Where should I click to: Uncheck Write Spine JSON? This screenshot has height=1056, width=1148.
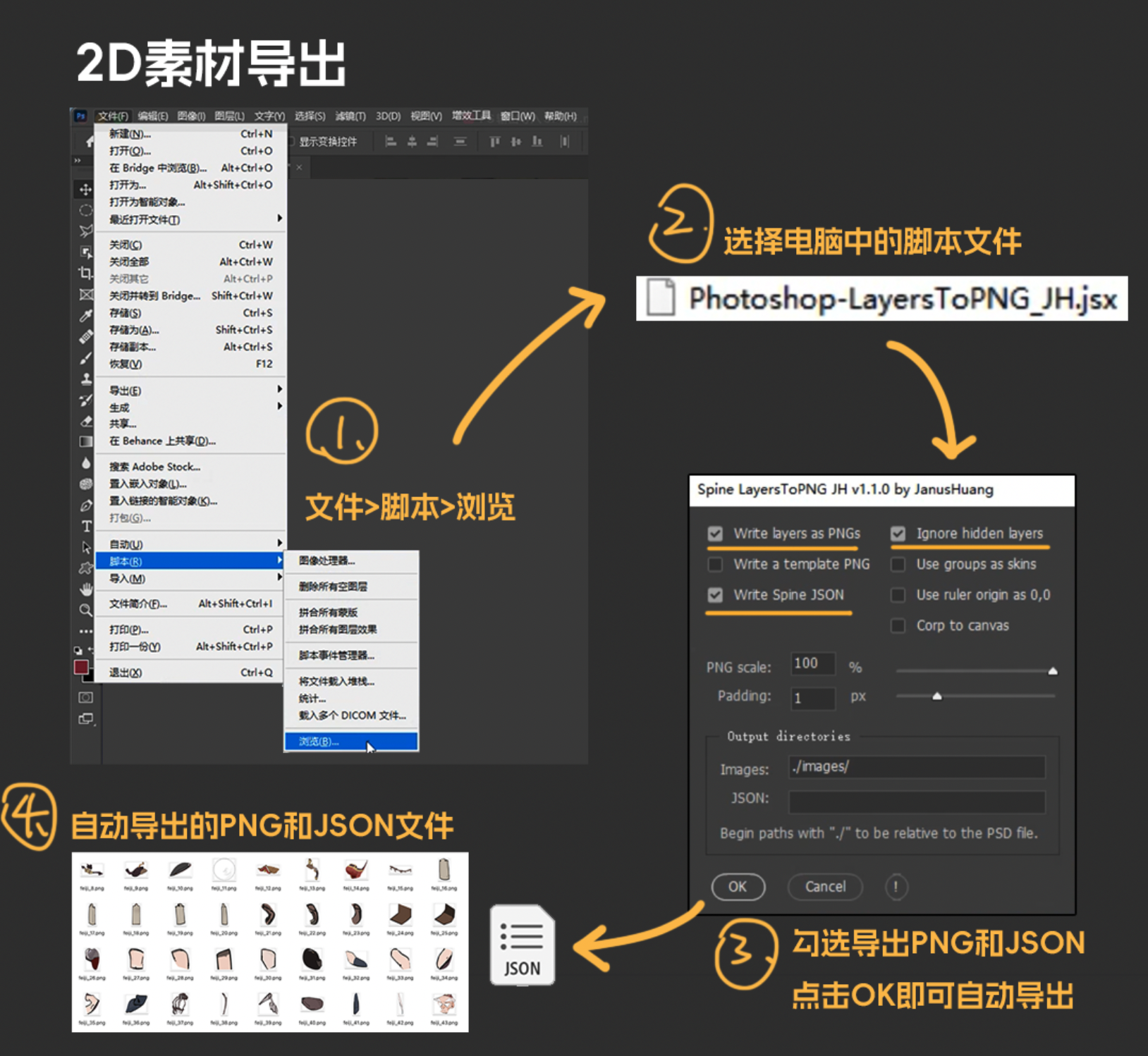(x=715, y=595)
